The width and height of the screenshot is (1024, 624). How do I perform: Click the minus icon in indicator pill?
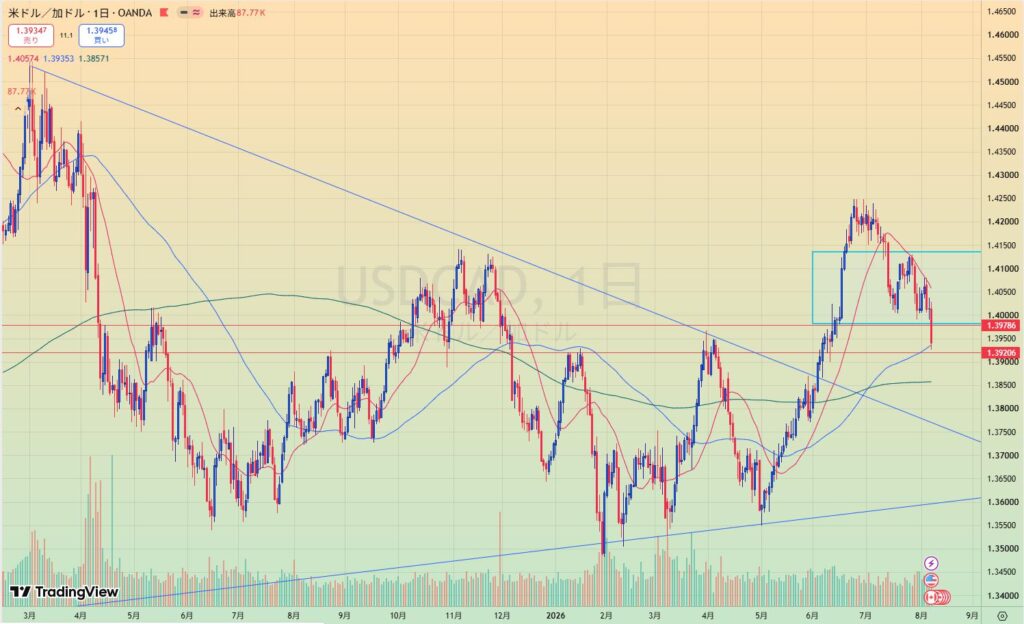coord(184,12)
